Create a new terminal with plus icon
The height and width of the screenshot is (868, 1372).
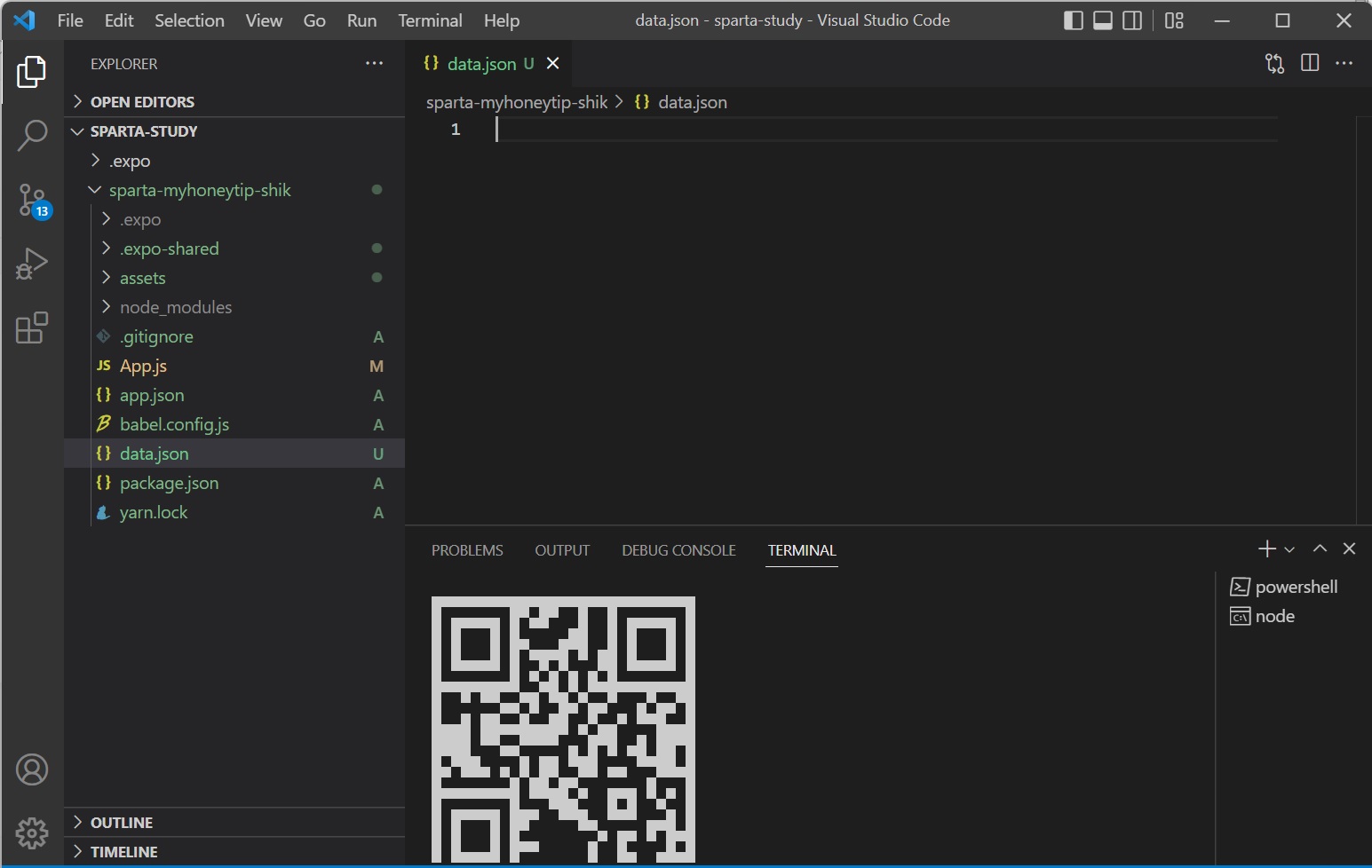(1267, 549)
